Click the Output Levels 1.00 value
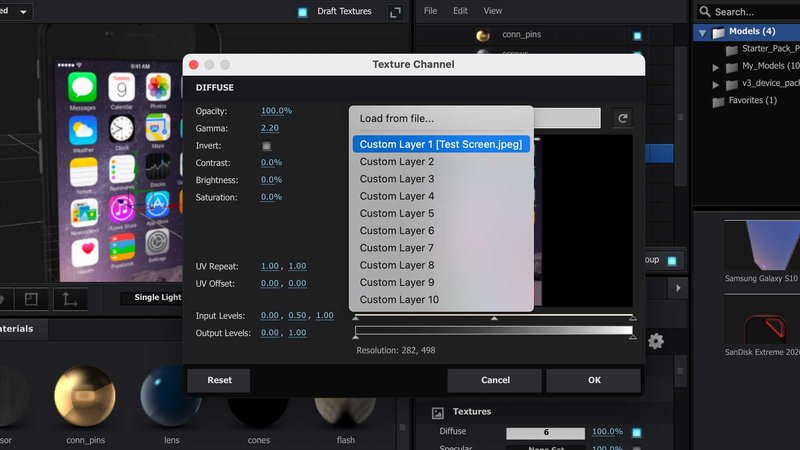The height and width of the screenshot is (450, 800). pyautogui.click(x=297, y=333)
